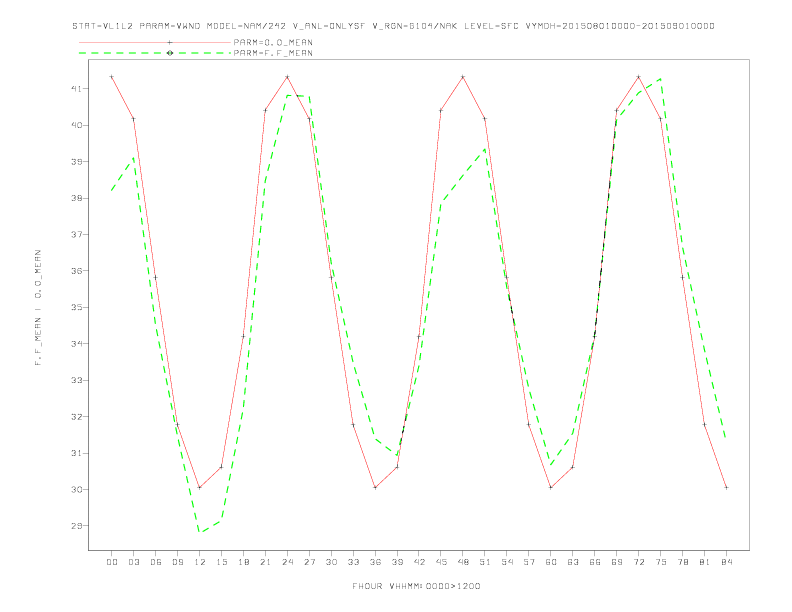Viewport: 792px width, 612px height.
Task: Click the red solid legend line sample
Action: pos(155,42)
